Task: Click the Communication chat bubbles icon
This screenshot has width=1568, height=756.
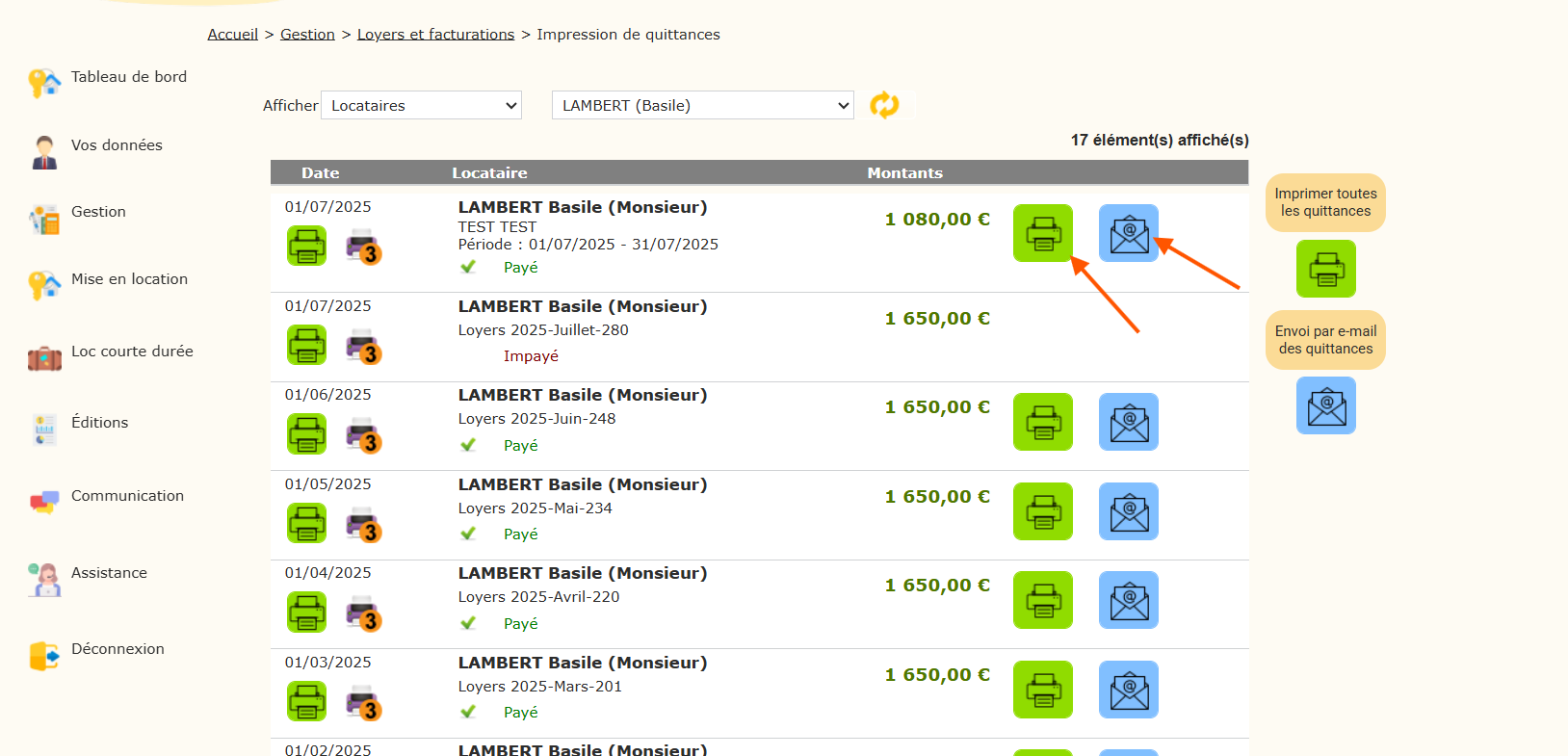Action: (44, 502)
